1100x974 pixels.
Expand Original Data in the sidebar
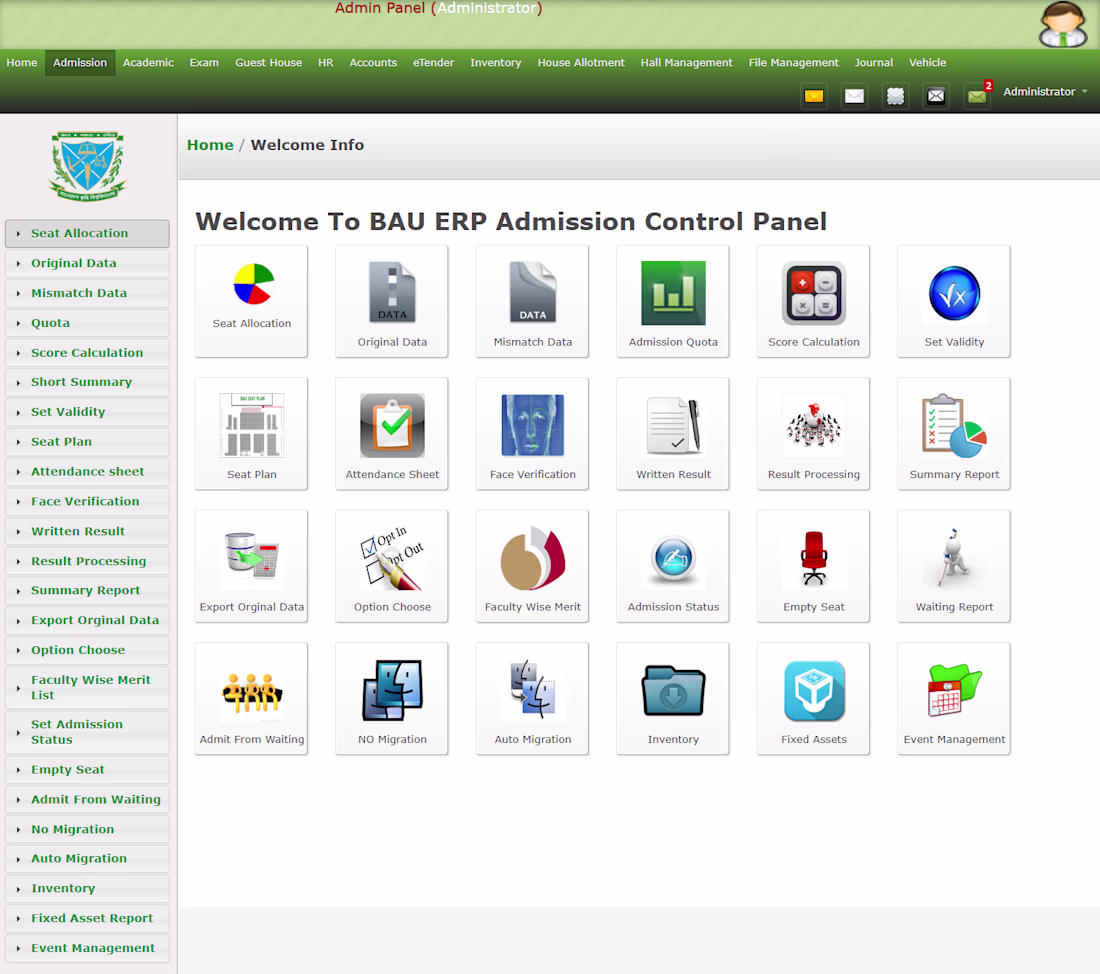(87, 263)
